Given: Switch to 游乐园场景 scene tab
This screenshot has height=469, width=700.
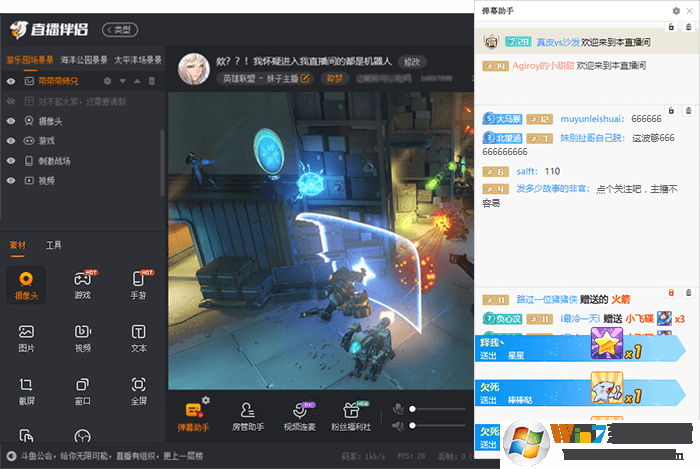Looking at the screenshot, I should tap(29, 60).
